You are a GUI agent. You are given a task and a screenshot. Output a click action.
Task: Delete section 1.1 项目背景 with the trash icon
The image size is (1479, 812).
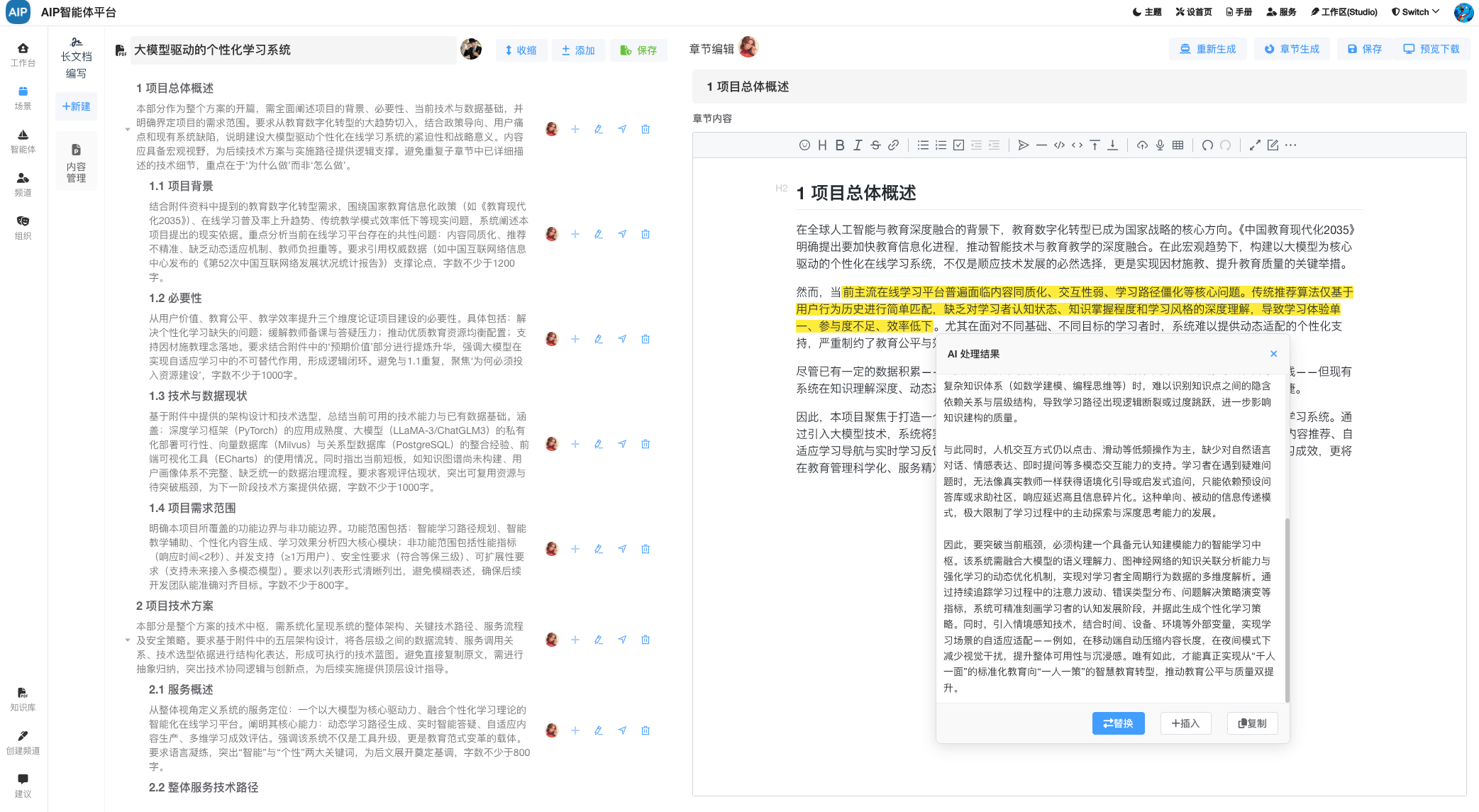[646, 234]
